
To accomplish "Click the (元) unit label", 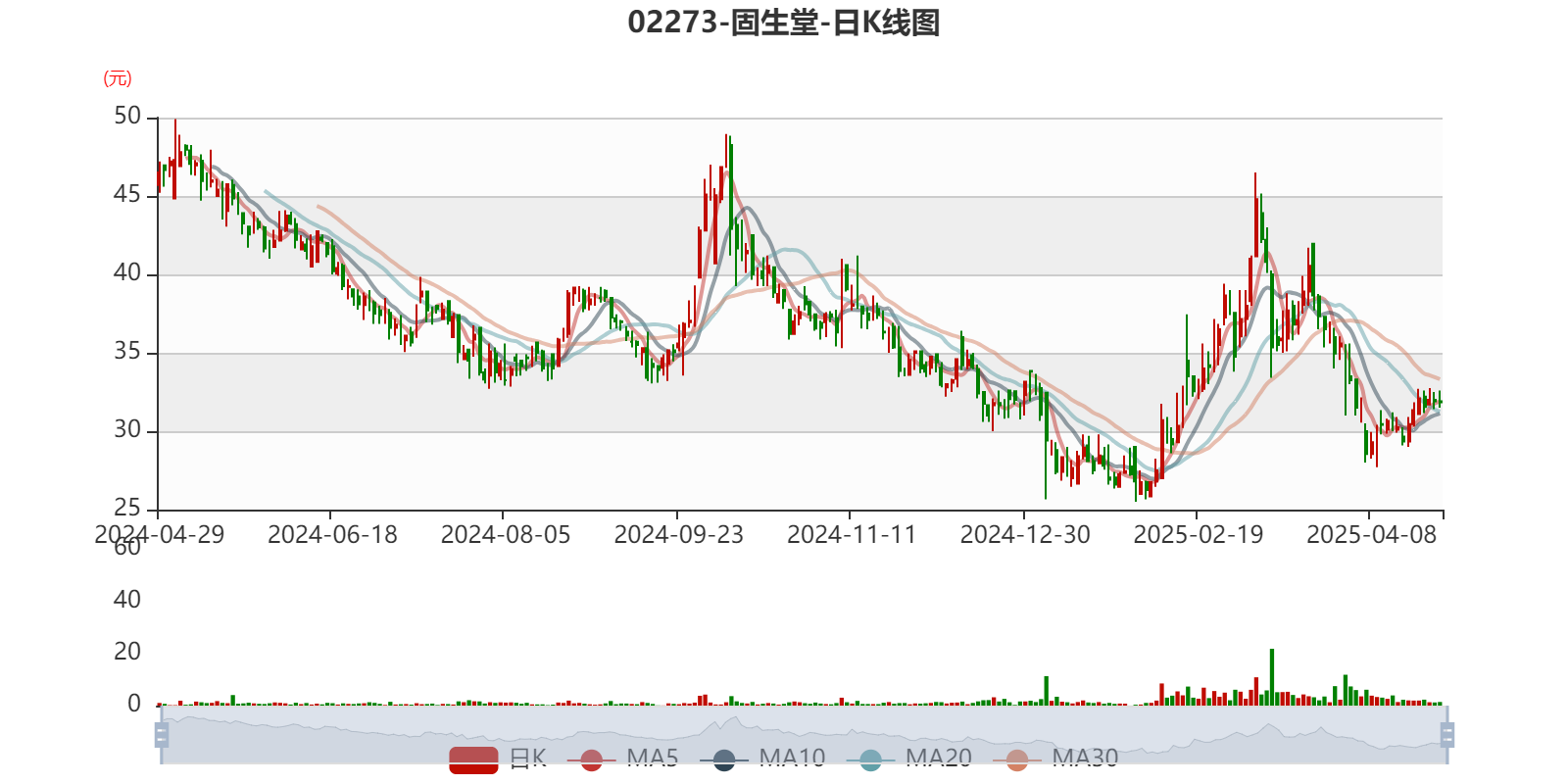I will tap(118, 78).
